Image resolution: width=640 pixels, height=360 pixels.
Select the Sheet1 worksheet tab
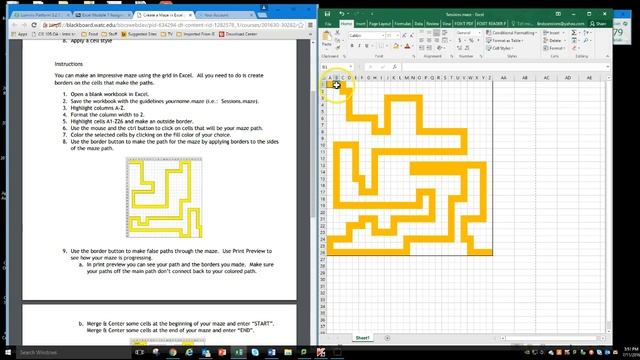pos(362,338)
